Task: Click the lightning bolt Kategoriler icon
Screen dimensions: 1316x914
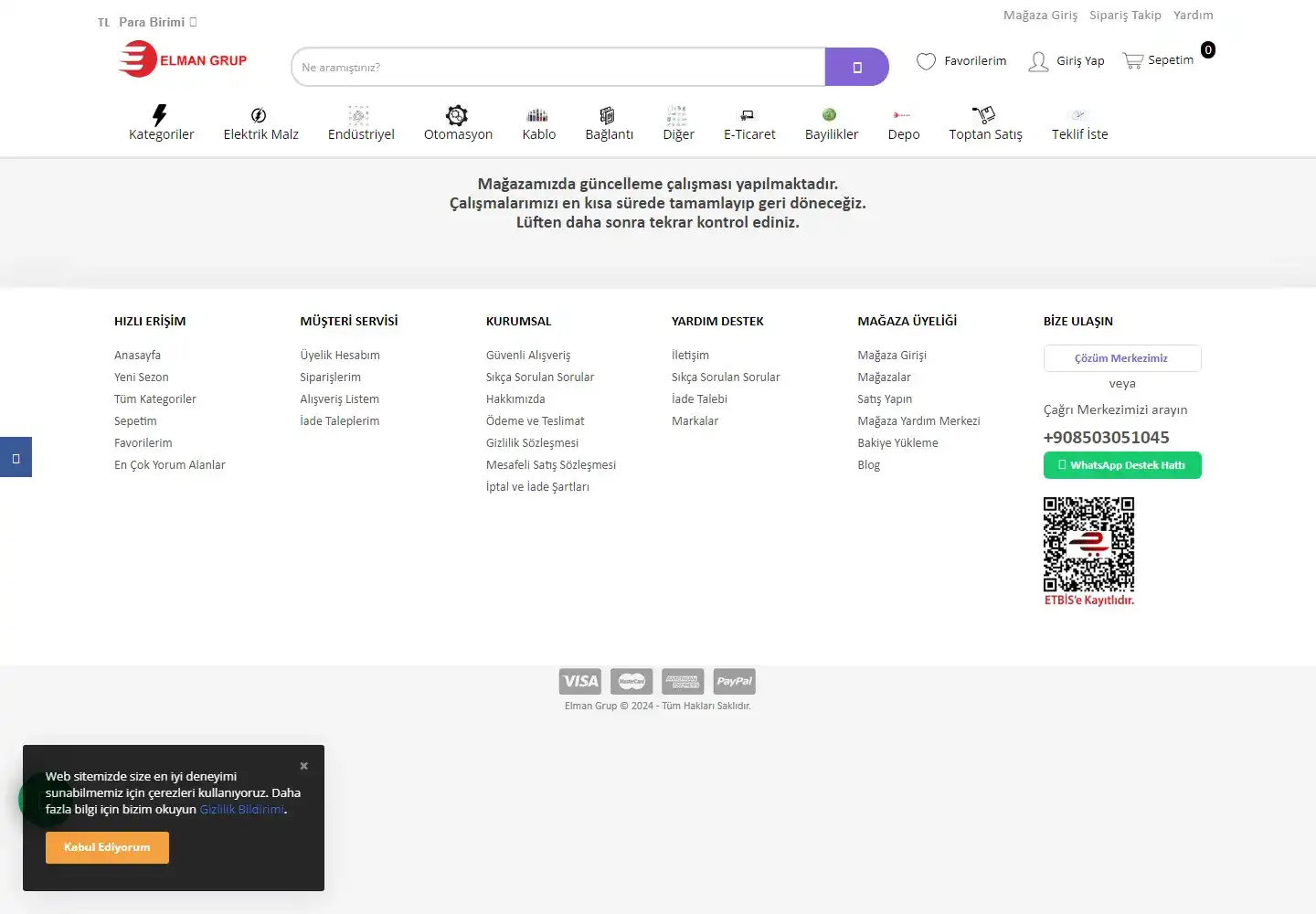Action: [160, 115]
